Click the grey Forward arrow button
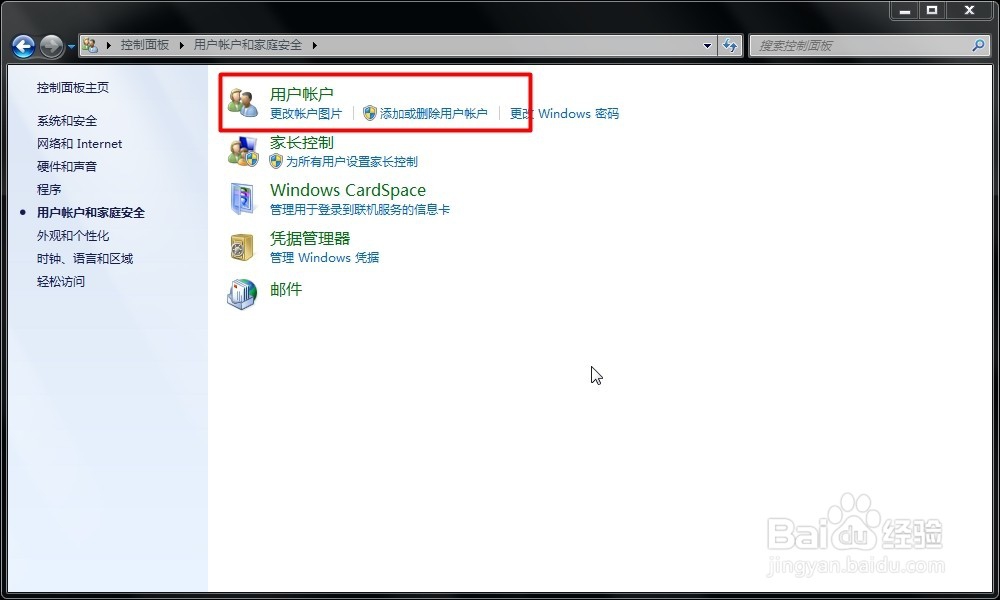Image resolution: width=1000 pixels, height=600 pixels. click(52, 46)
